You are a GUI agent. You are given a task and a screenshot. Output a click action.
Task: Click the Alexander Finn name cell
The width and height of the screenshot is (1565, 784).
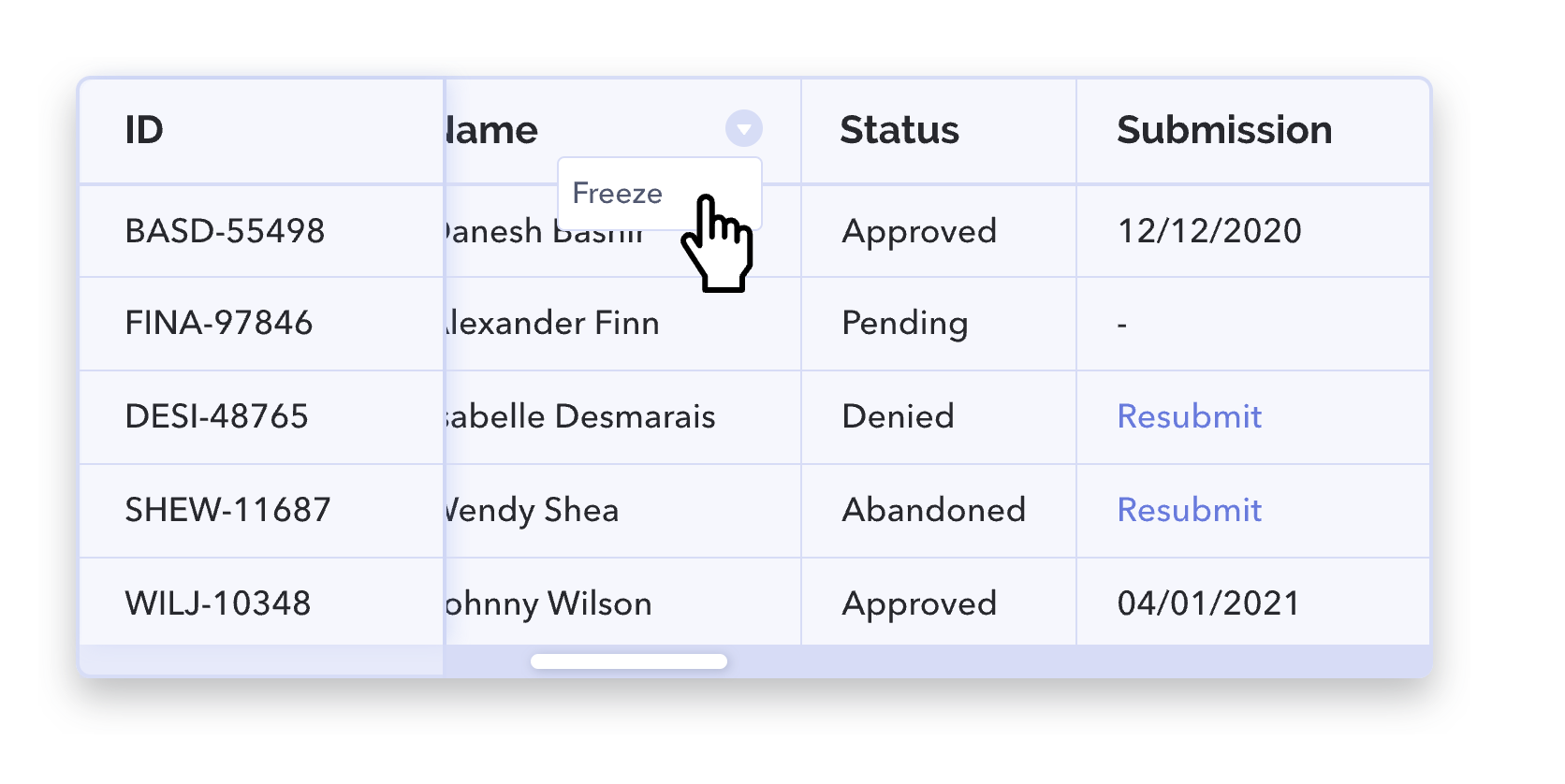click(622, 324)
